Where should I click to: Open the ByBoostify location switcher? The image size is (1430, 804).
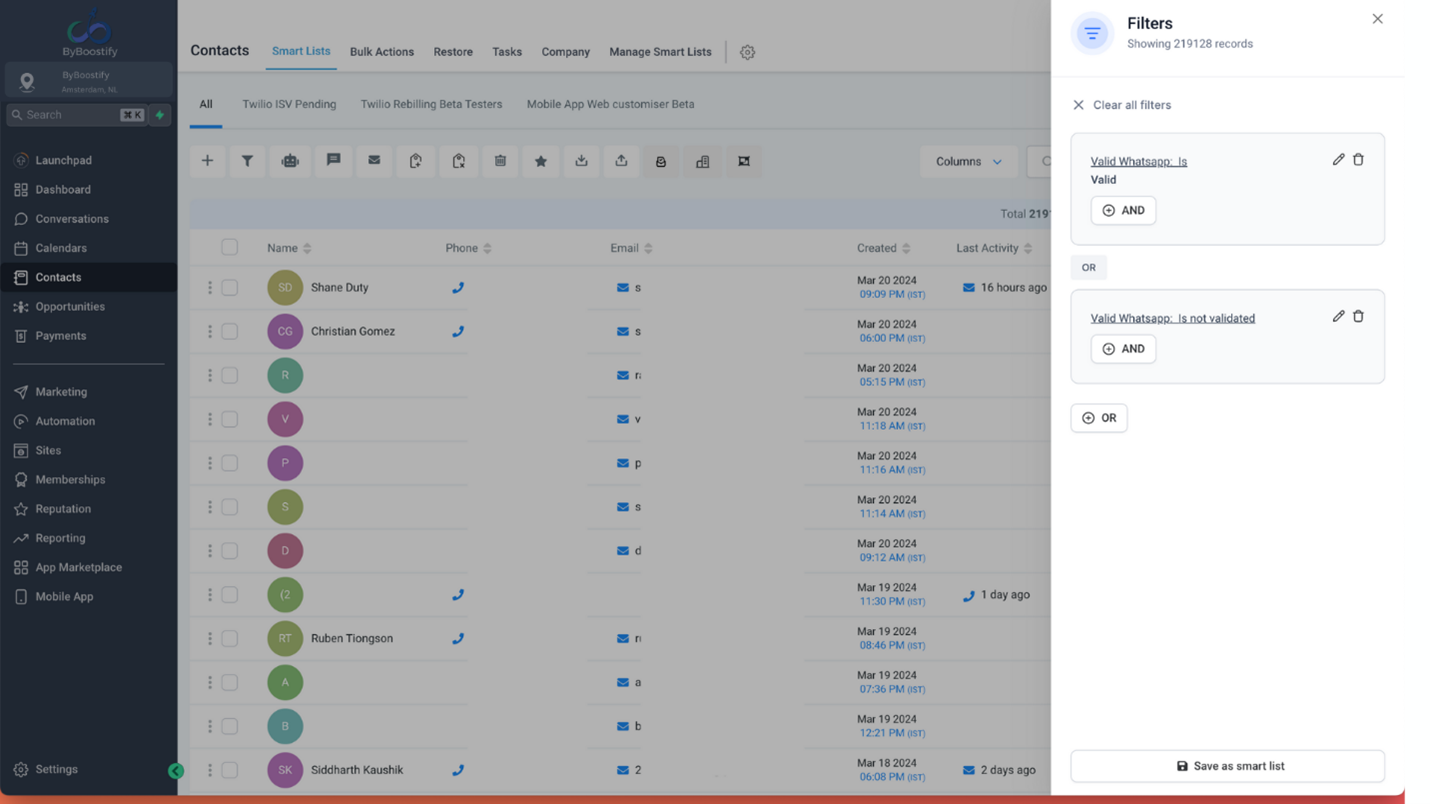(88, 81)
